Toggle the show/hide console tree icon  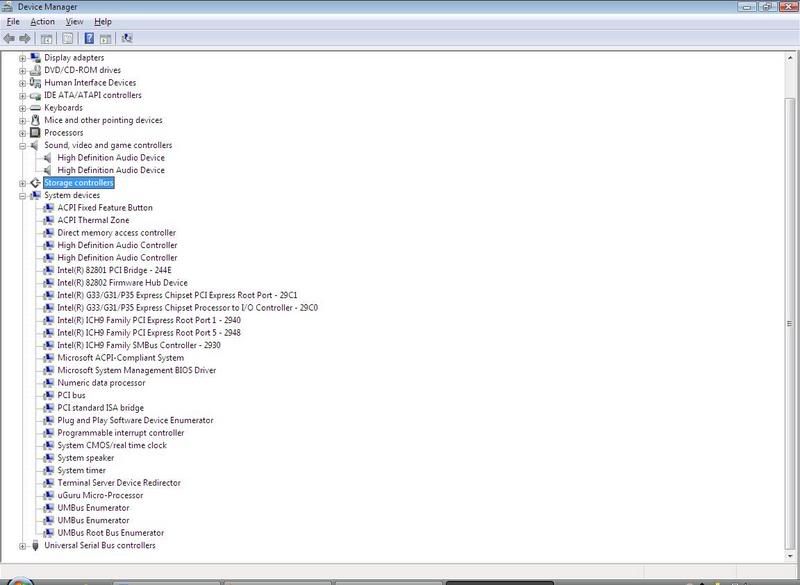point(46,38)
